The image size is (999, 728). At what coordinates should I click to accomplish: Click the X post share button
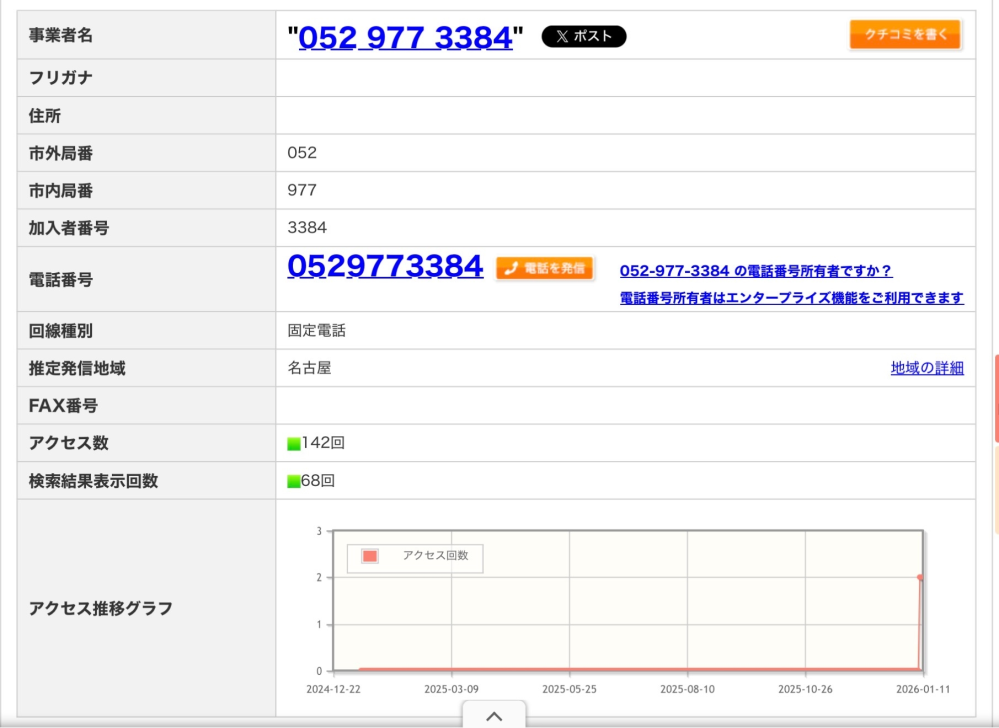[x=584, y=36]
